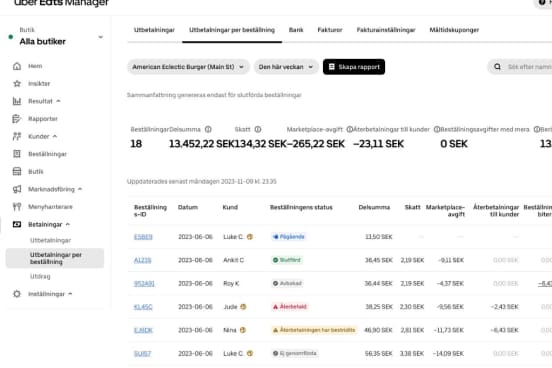
Task: Open order link A1Z18
Action: tap(143, 260)
